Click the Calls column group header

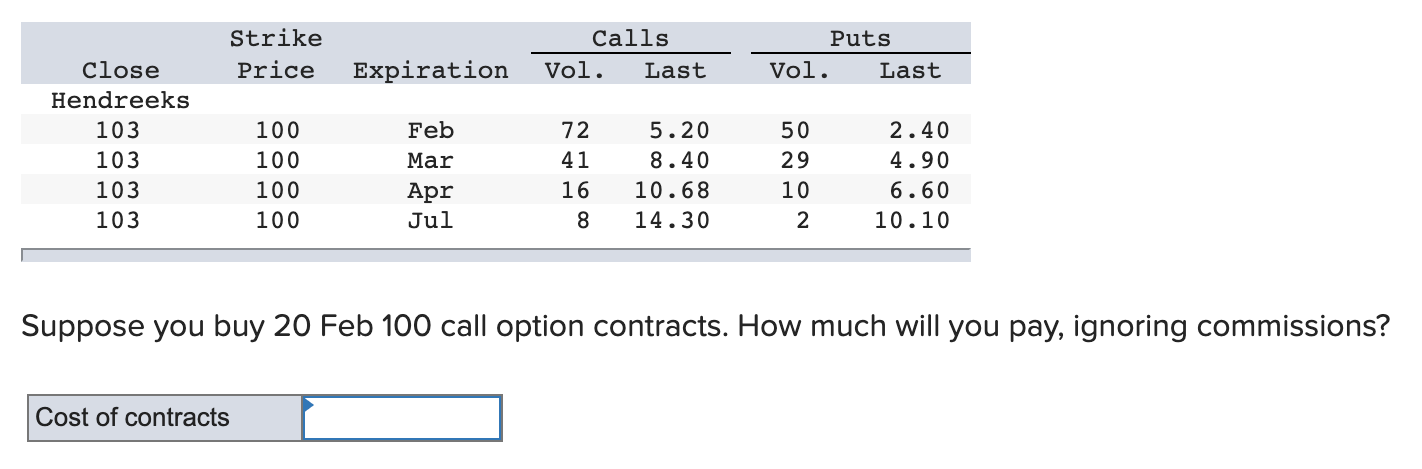click(630, 39)
